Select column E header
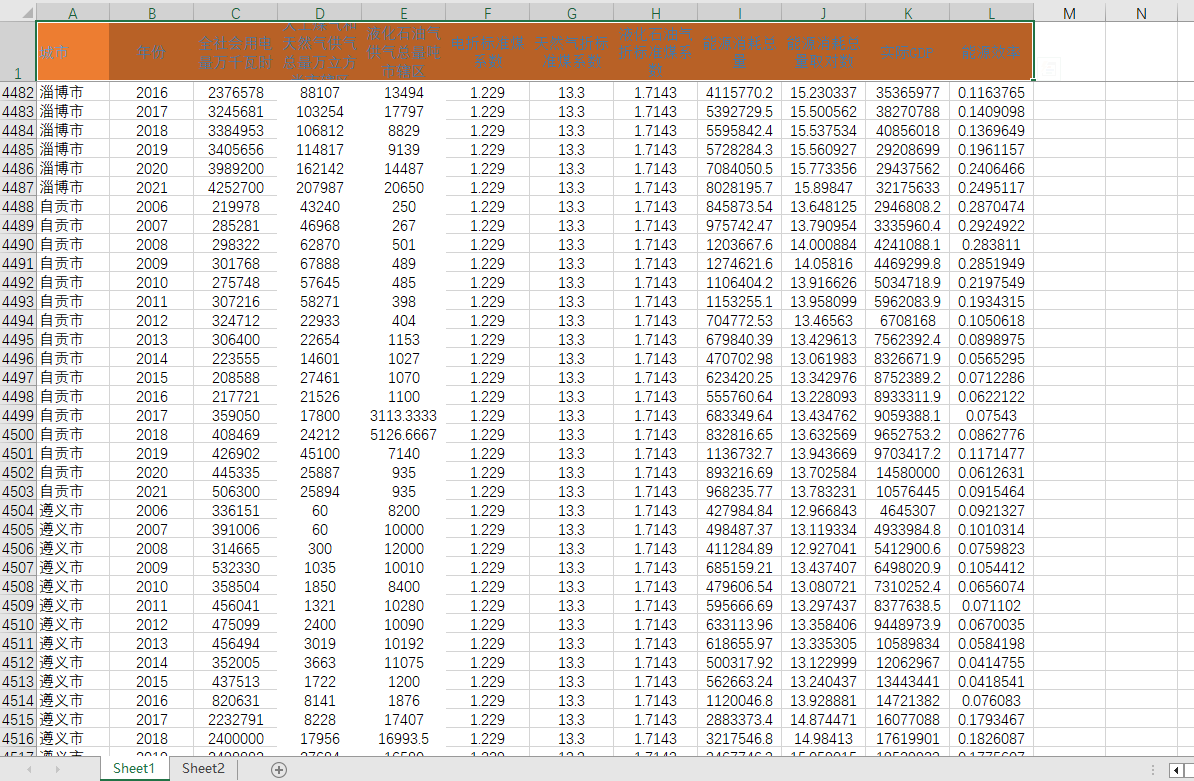1194x781 pixels. 404,13
